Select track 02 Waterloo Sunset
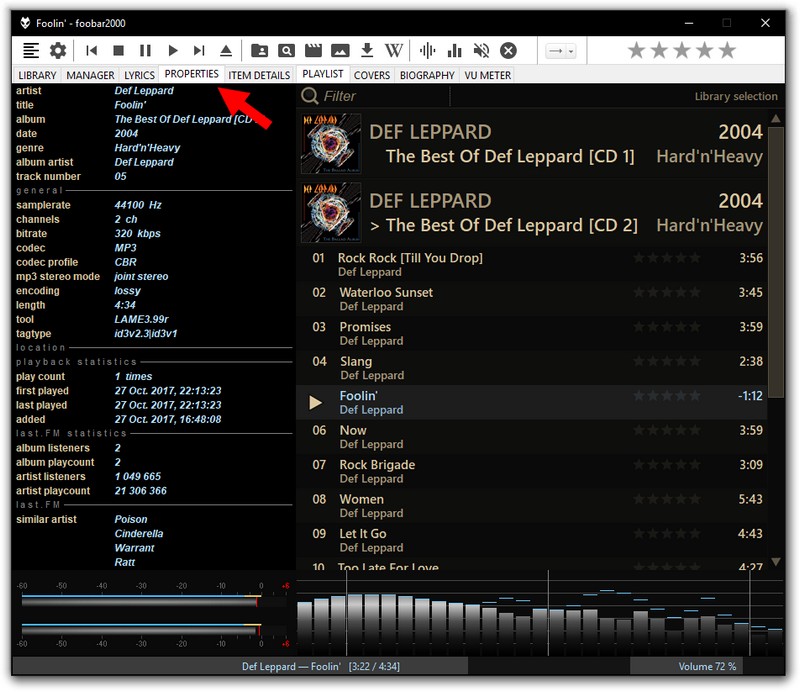 click(x=531, y=299)
